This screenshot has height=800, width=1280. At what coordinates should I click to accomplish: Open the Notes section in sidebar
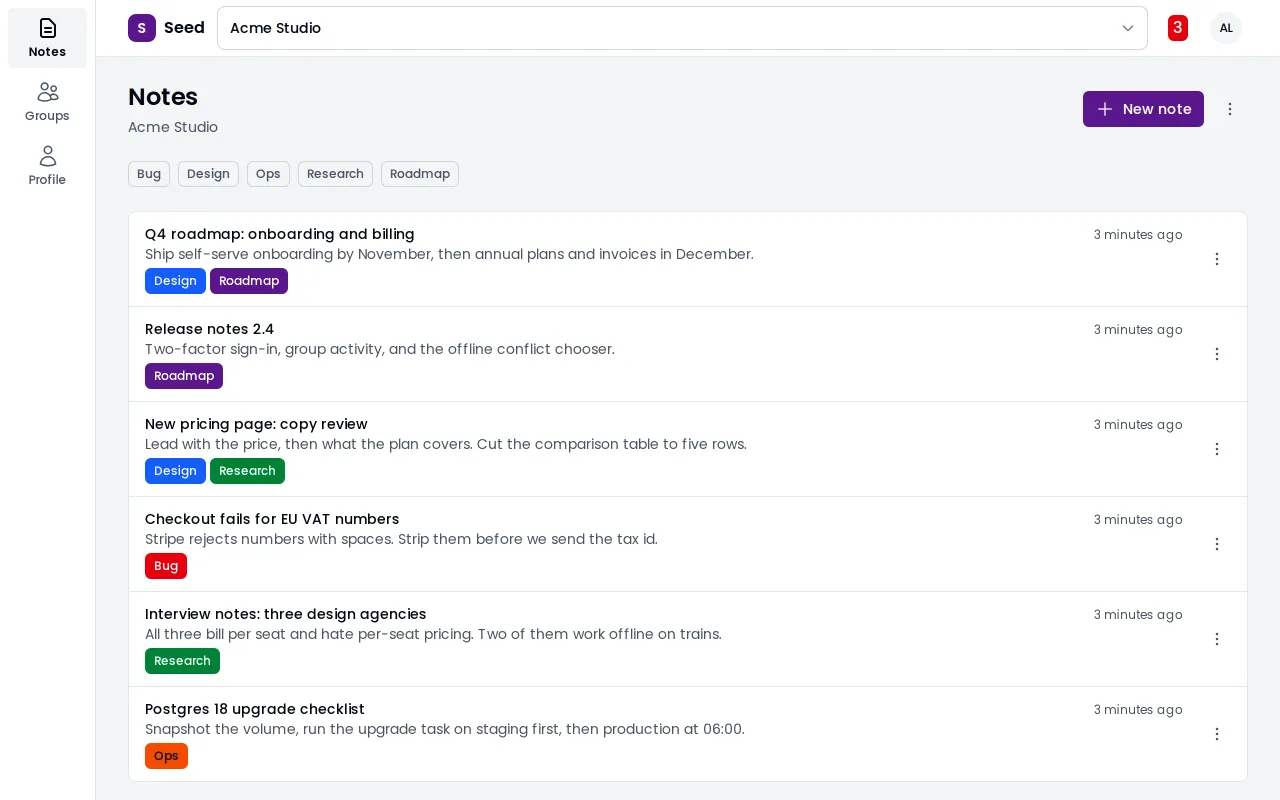pos(47,38)
